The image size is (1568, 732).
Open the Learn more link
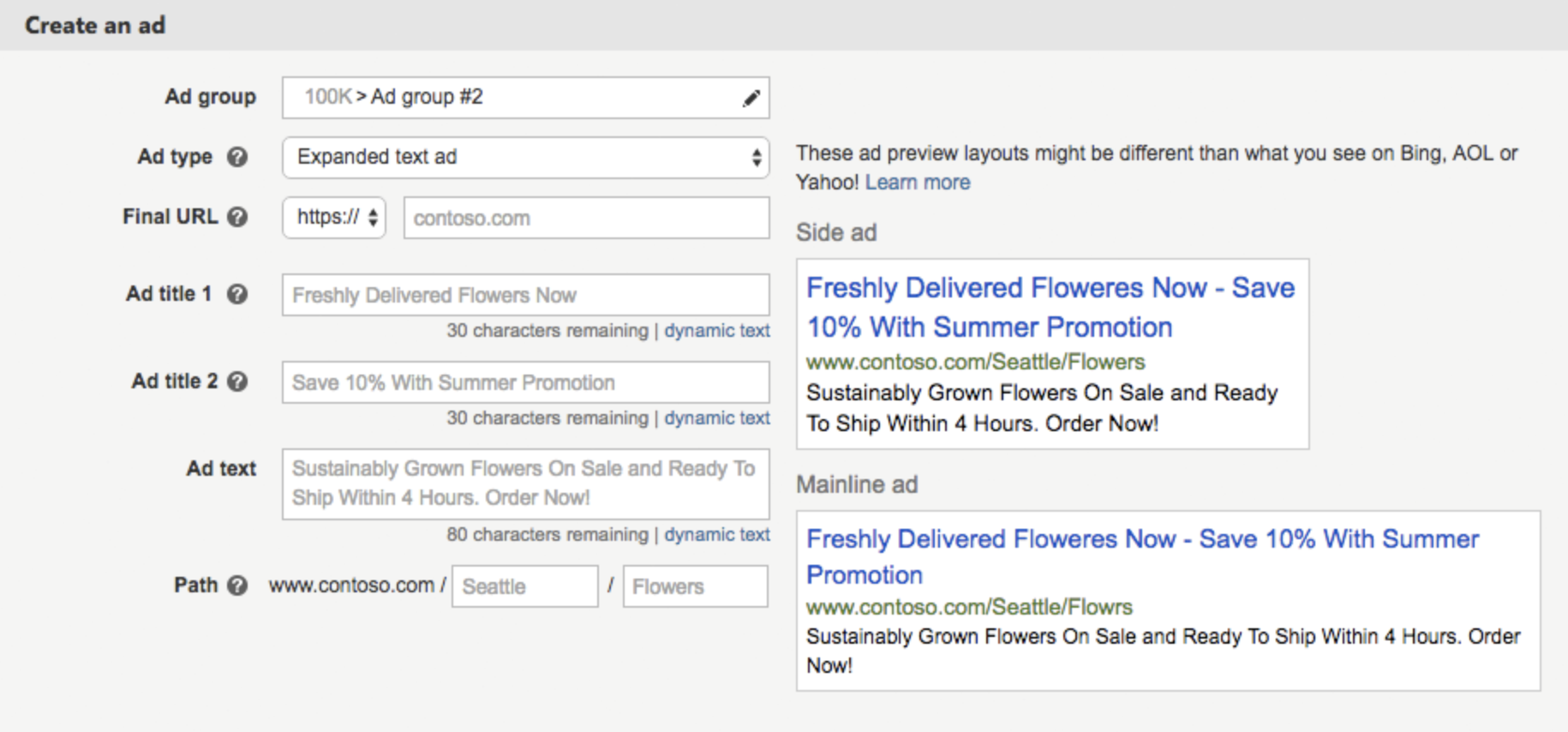tap(918, 183)
